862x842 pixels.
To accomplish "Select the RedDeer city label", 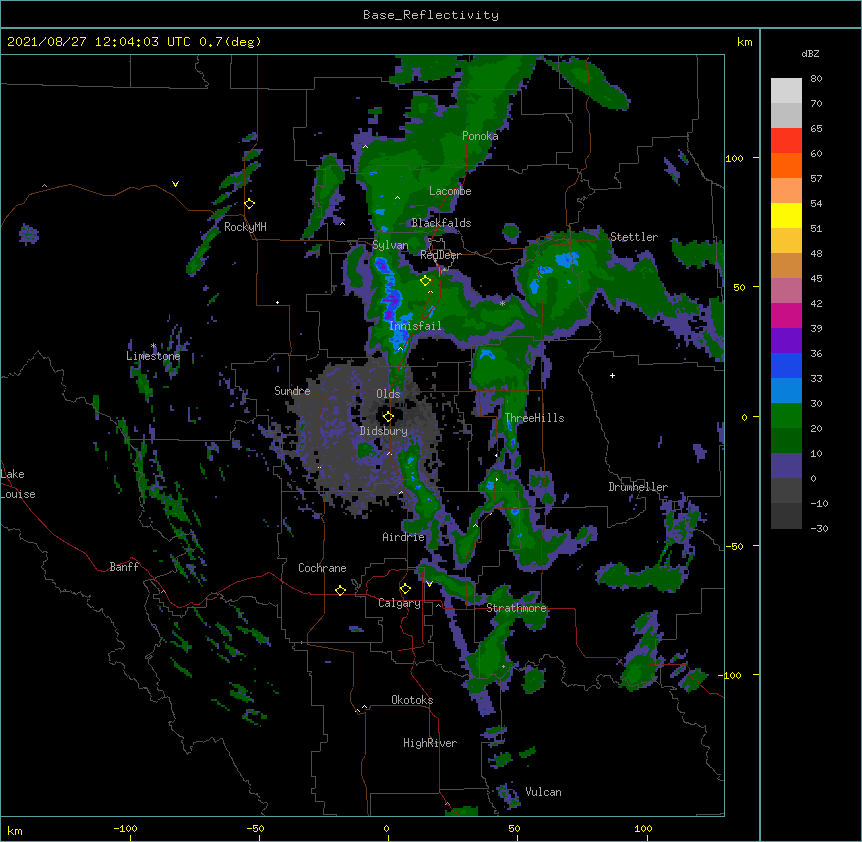I will pos(440,255).
